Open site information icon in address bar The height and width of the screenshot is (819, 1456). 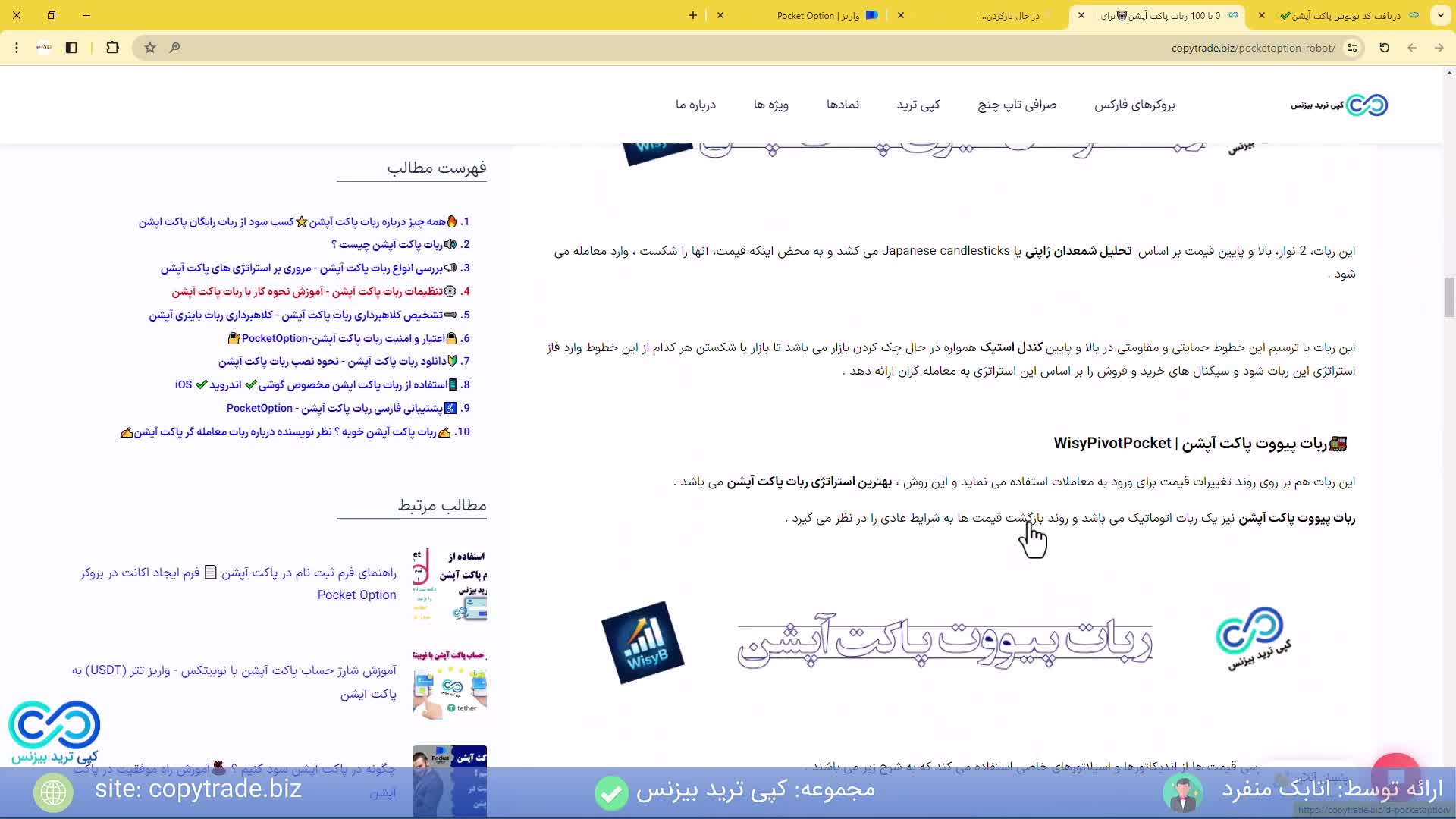1352,48
